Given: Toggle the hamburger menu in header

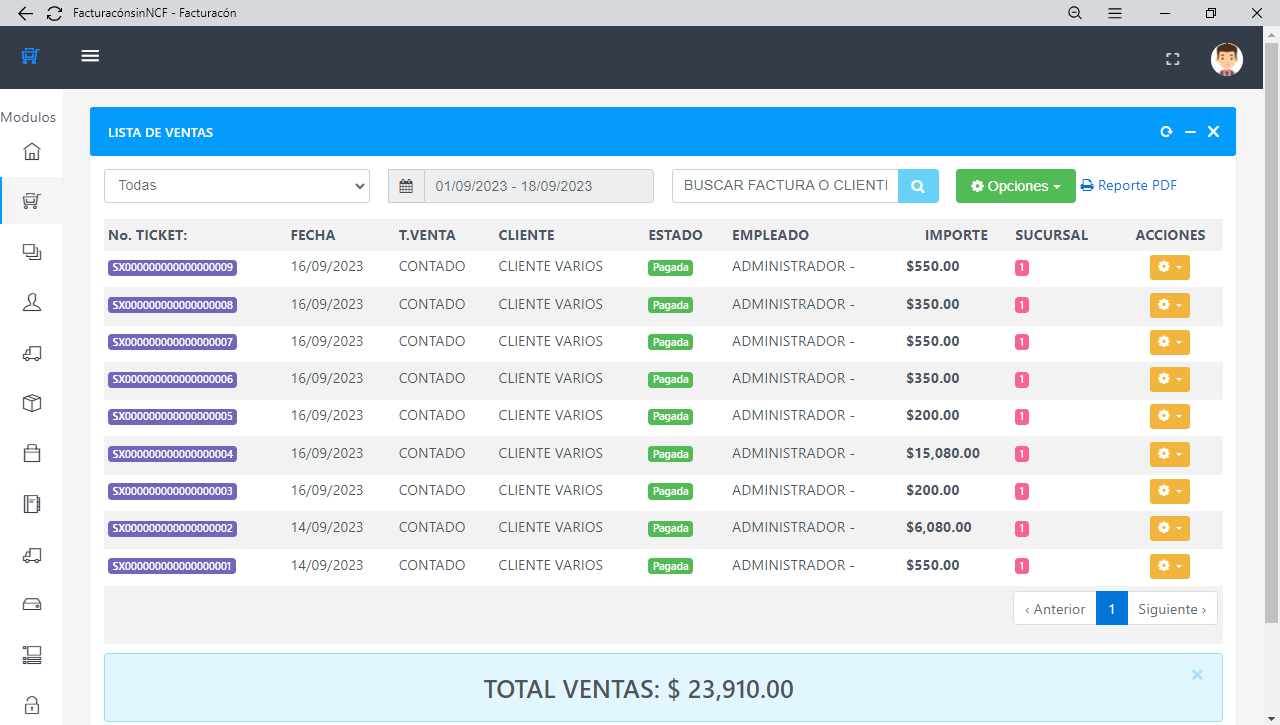Looking at the screenshot, I should [90, 56].
